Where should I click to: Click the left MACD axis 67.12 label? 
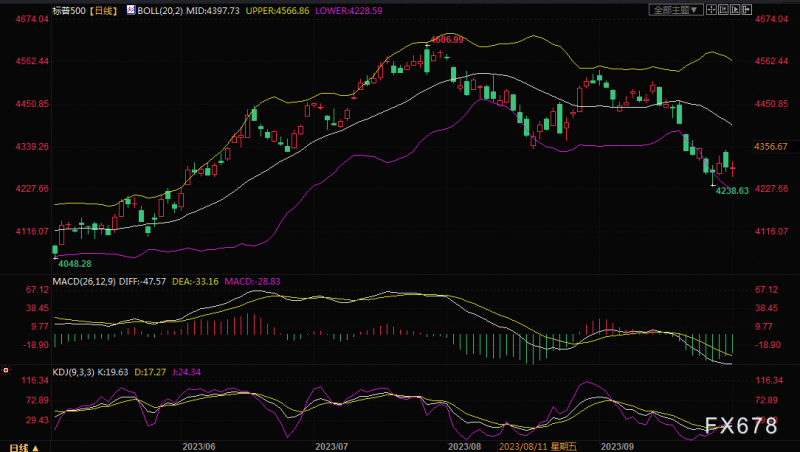pyautogui.click(x=38, y=290)
